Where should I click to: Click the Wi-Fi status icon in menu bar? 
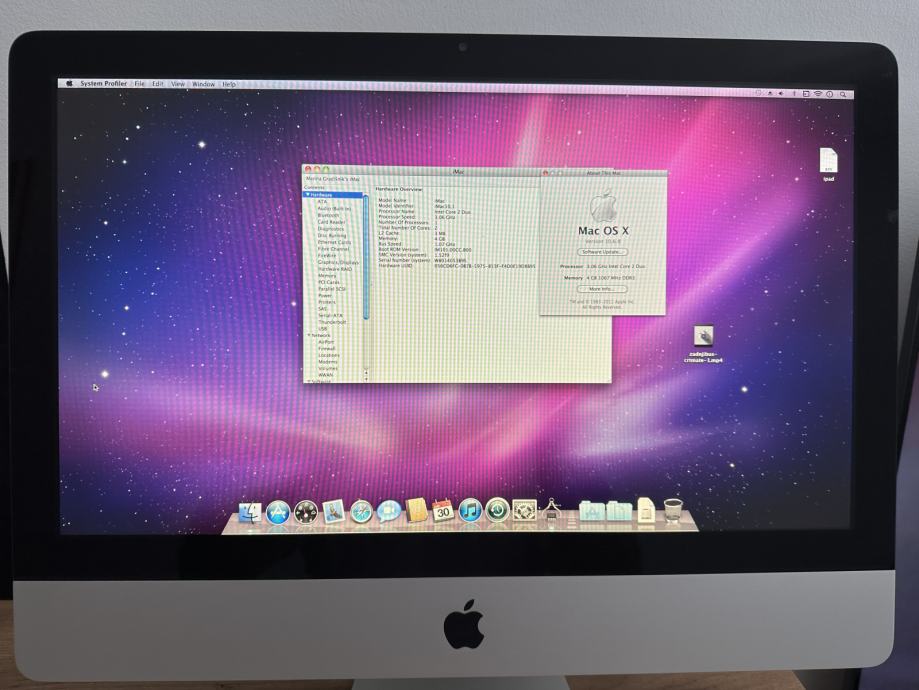818,94
